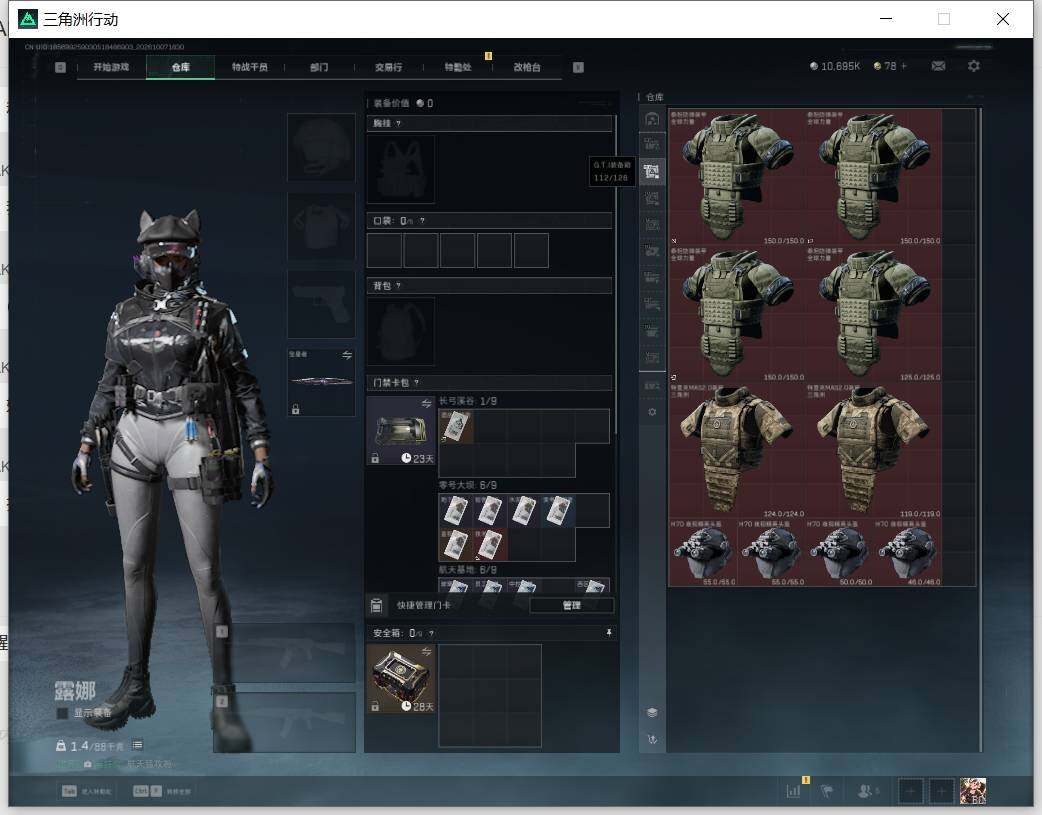Open the friends icon in bottom bar
Image resolution: width=1042 pixels, height=815 pixels.
point(865,790)
